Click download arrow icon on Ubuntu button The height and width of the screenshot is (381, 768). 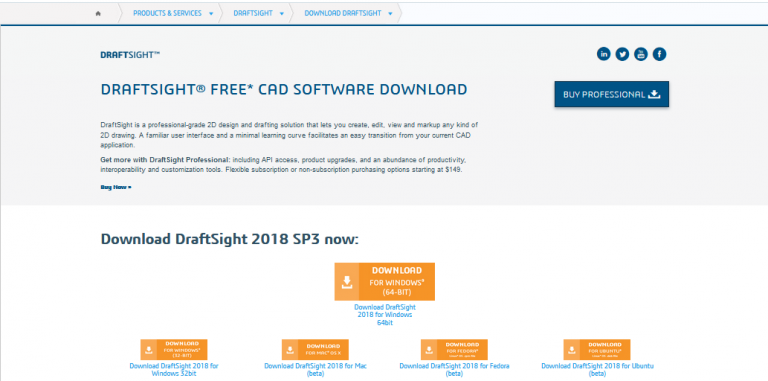(571, 350)
